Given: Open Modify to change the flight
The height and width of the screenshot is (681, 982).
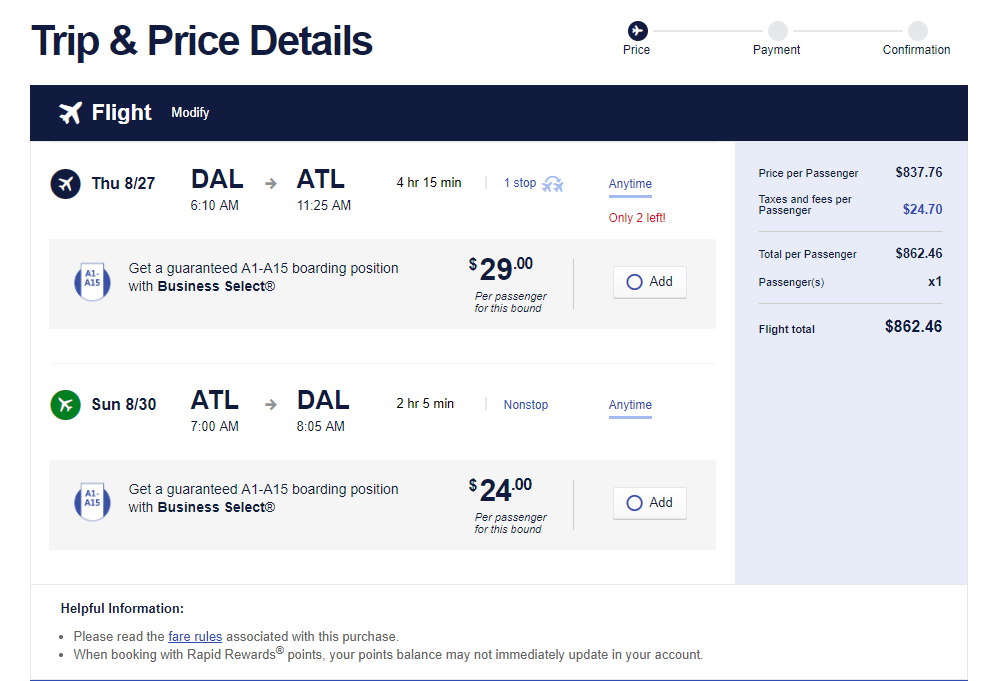Looking at the screenshot, I should (190, 113).
